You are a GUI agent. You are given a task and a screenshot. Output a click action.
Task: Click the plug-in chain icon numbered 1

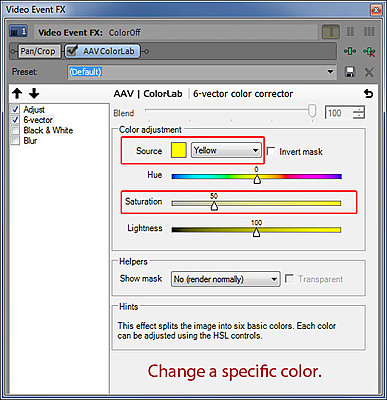click(18, 32)
